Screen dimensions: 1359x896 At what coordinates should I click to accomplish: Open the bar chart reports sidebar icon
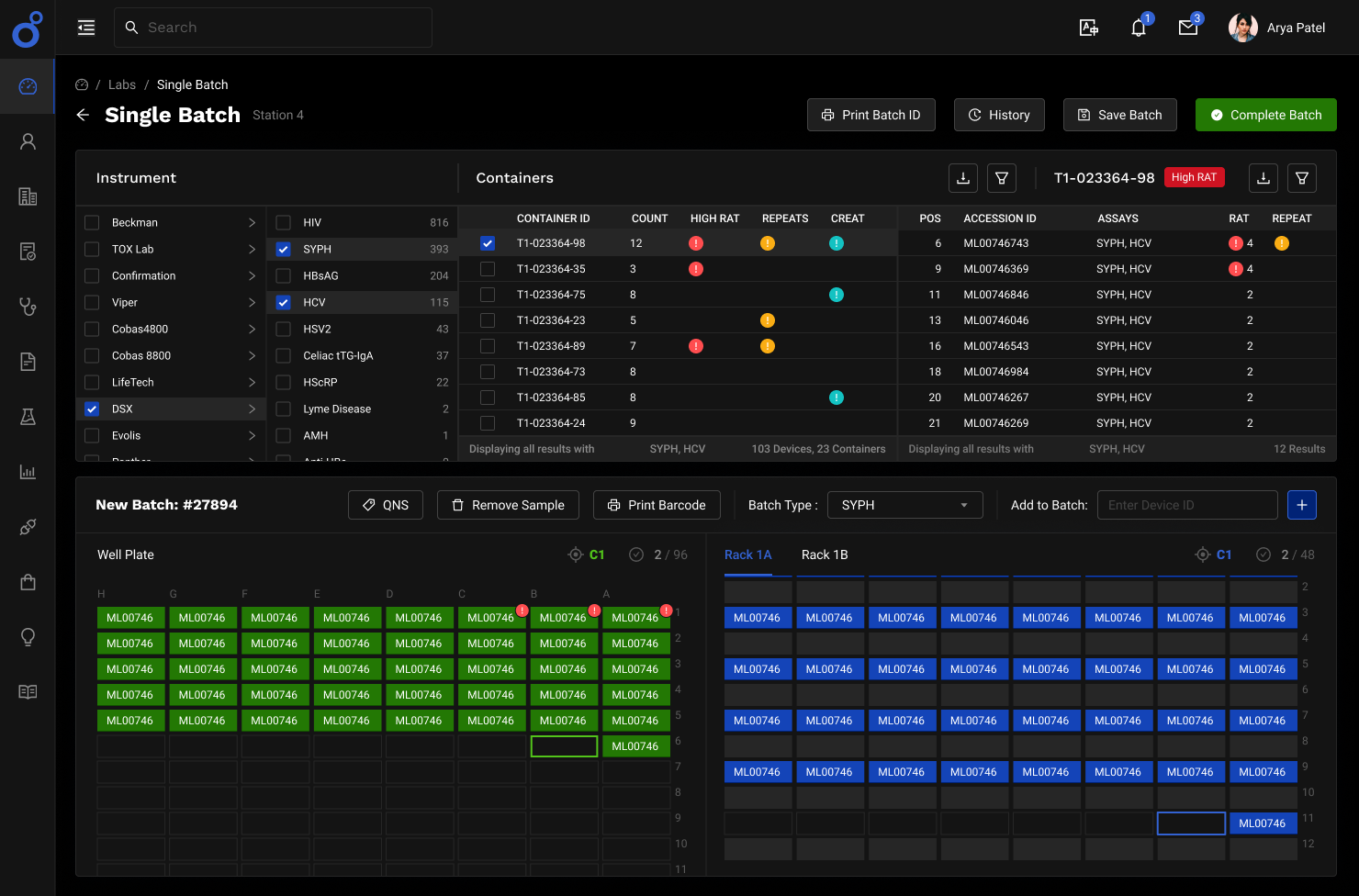28,472
